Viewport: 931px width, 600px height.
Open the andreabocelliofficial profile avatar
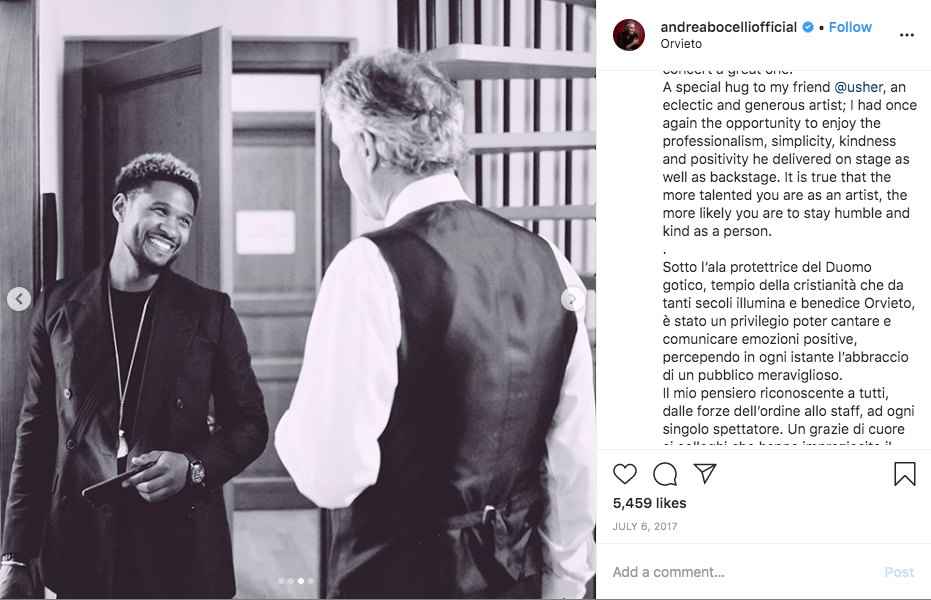pos(629,35)
